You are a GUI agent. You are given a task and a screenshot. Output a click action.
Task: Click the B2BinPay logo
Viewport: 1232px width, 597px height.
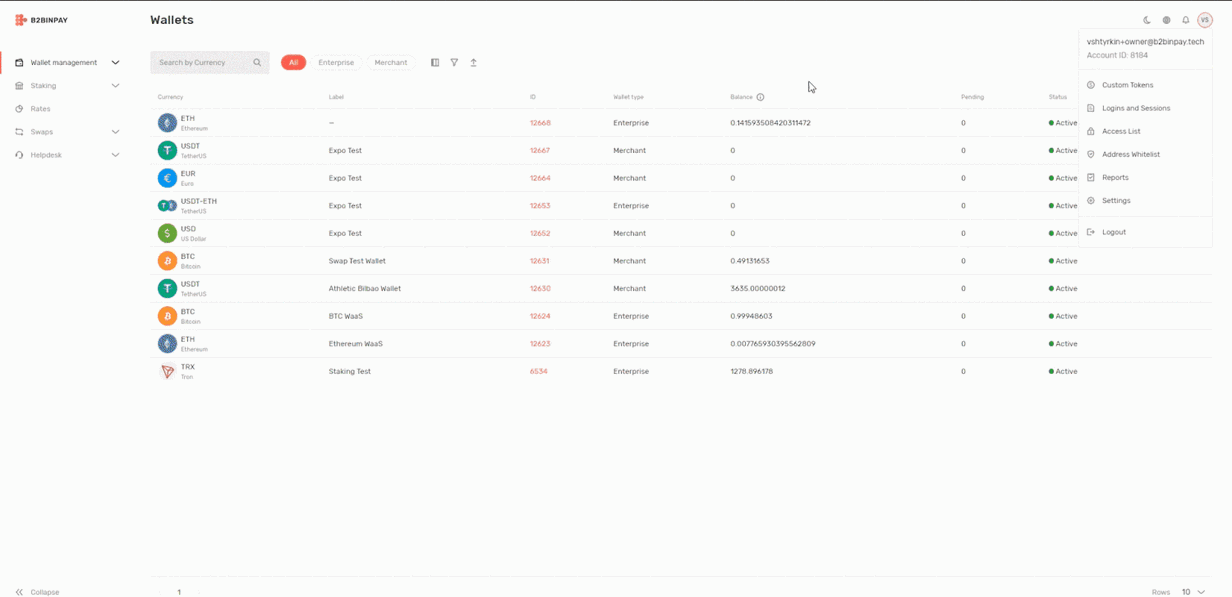tap(42, 20)
